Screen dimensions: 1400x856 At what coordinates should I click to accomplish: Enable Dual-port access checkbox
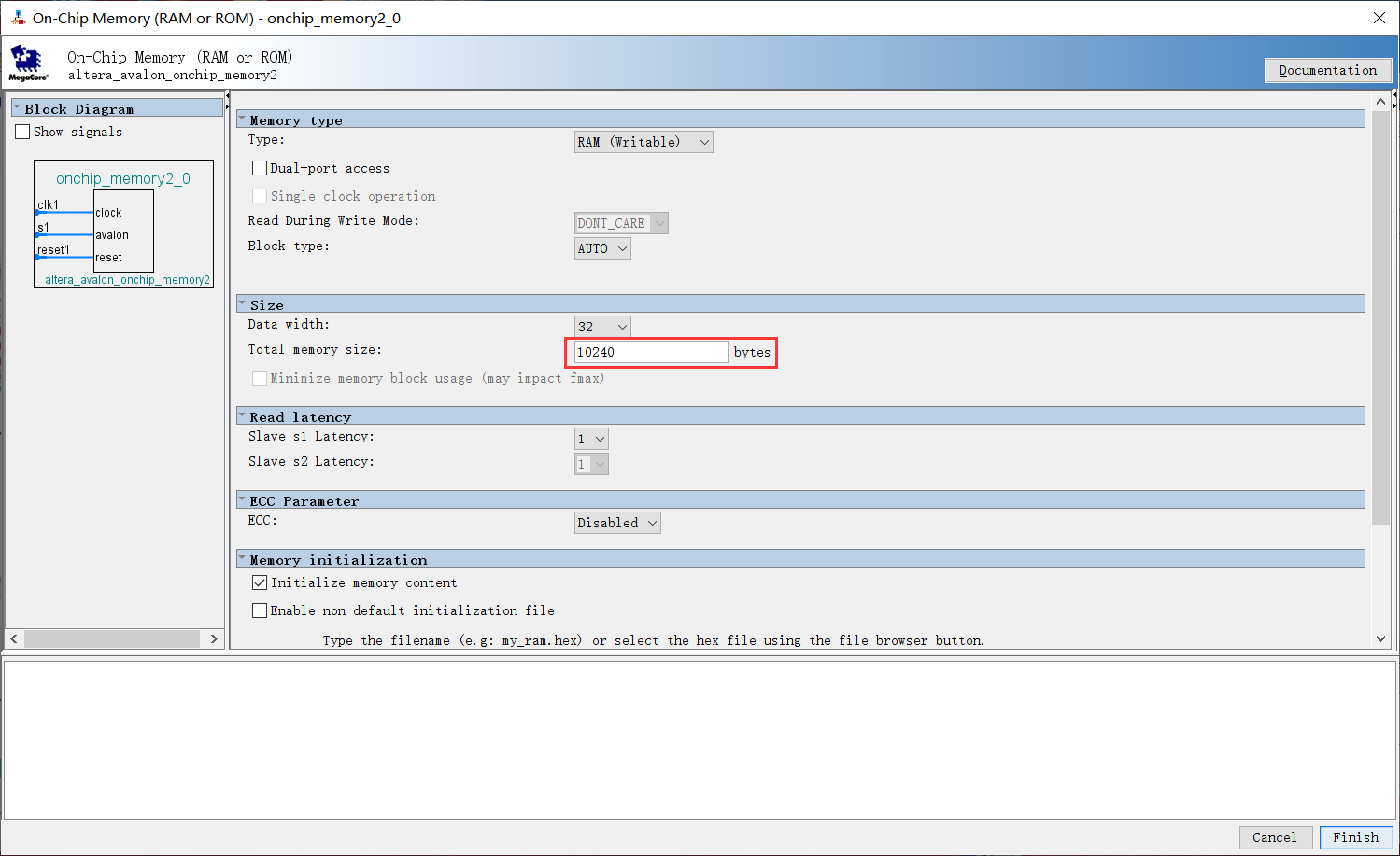pyautogui.click(x=260, y=168)
